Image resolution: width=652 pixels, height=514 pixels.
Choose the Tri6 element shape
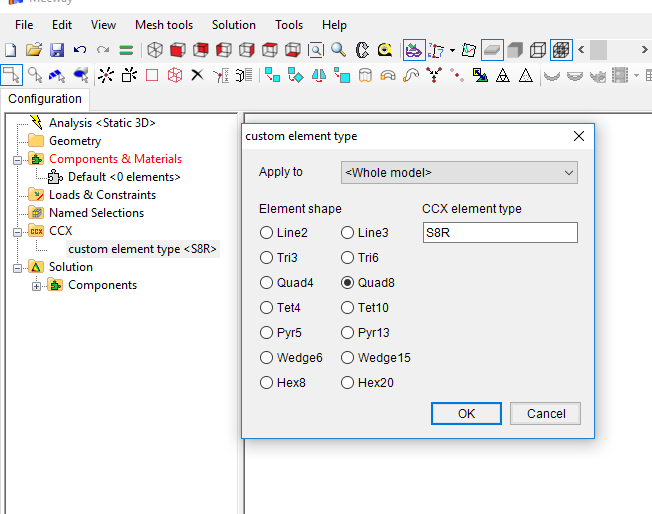360,258
